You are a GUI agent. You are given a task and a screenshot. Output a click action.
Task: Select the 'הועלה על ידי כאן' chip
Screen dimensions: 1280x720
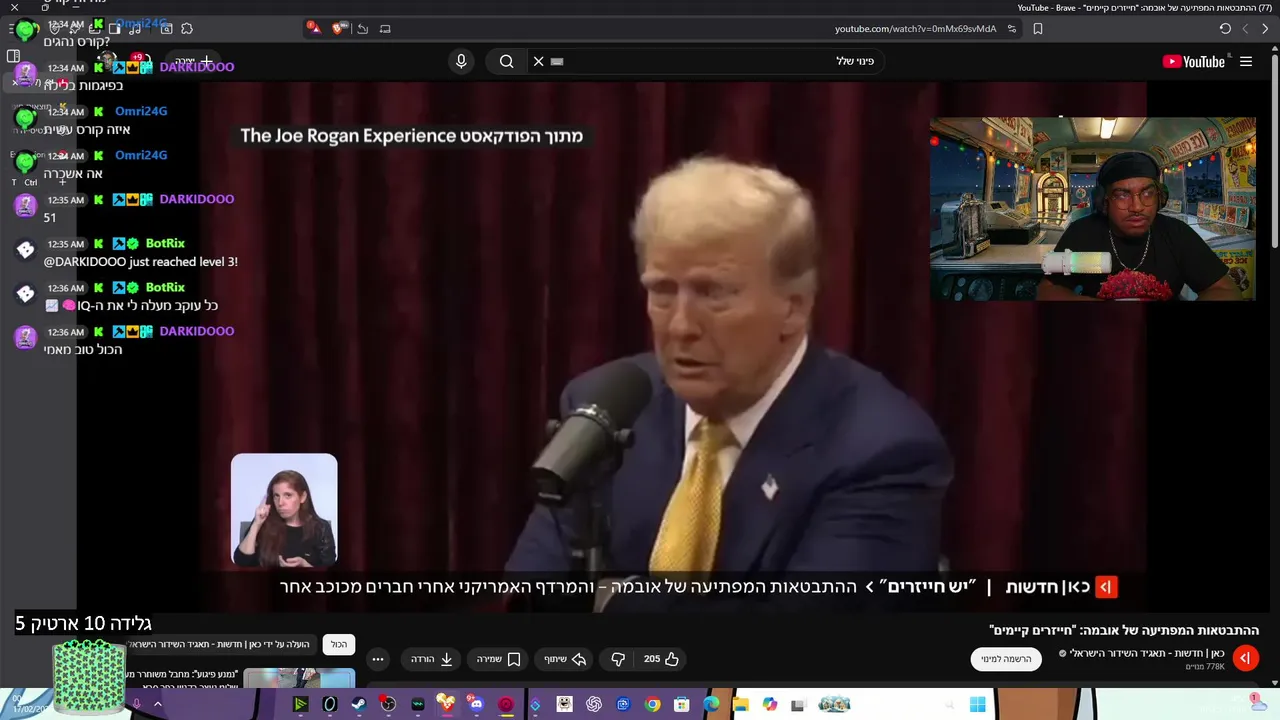click(220, 645)
